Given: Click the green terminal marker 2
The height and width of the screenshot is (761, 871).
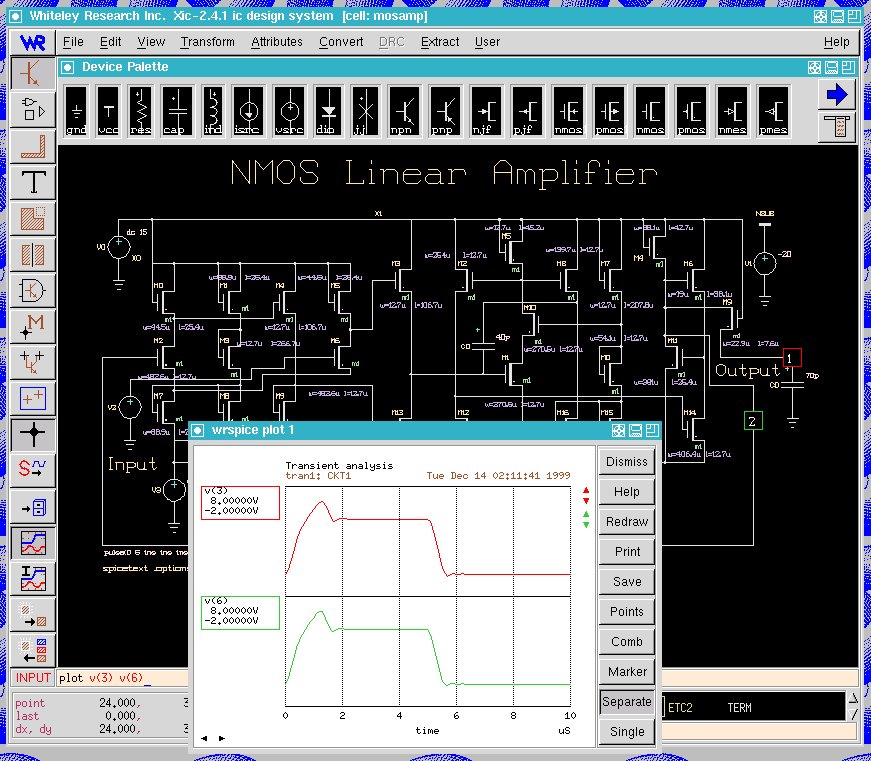Looking at the screenshot, I should [753, 420].
